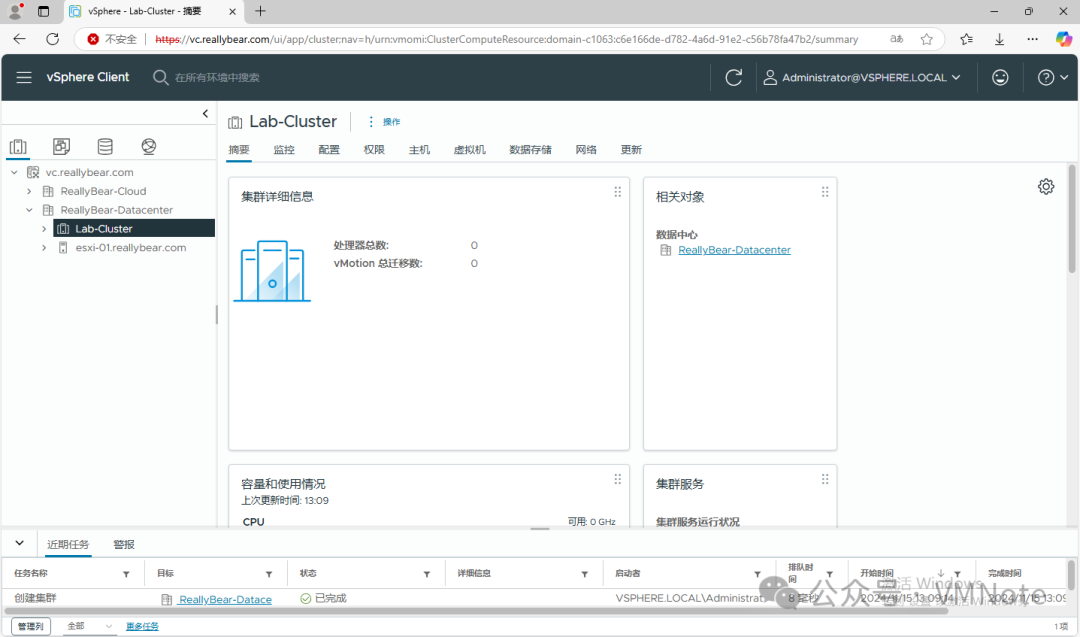
Task: Open the 网络 tab
Action: click(x=586, y=149)
